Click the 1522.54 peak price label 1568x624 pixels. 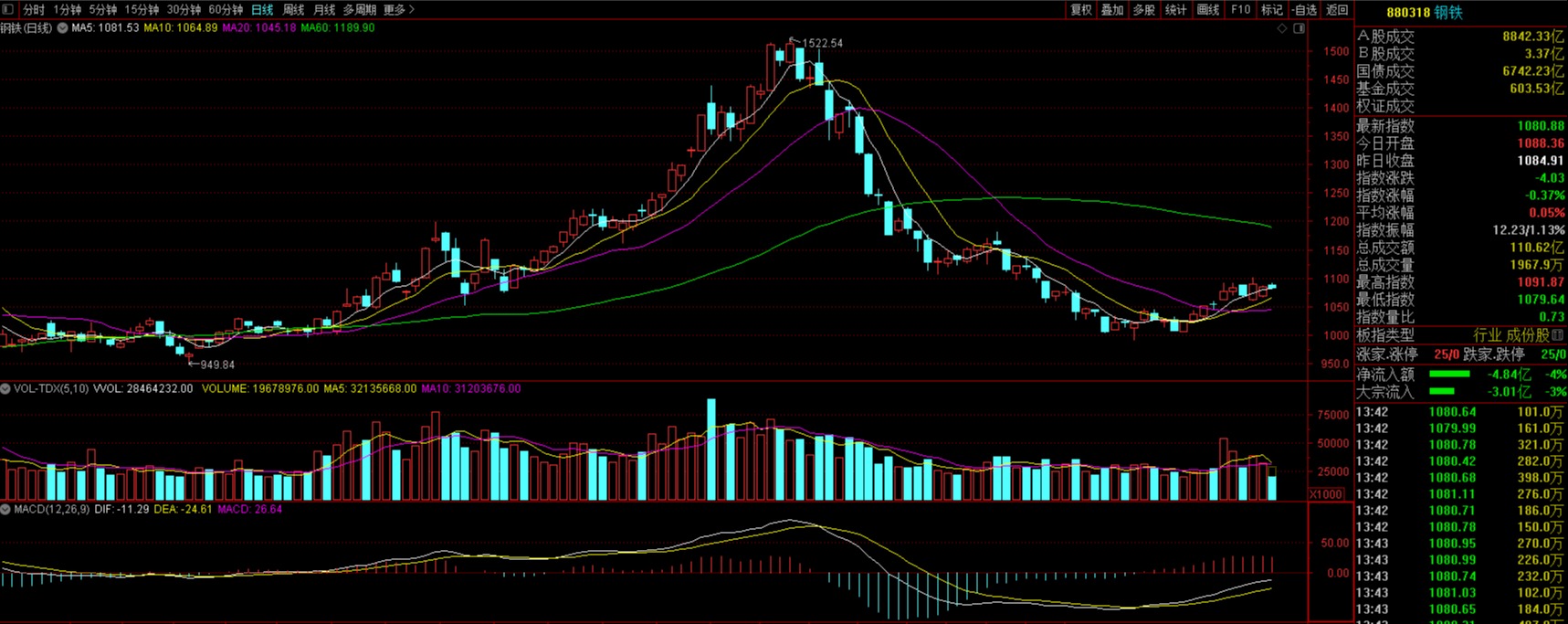[x=822, y=43]
